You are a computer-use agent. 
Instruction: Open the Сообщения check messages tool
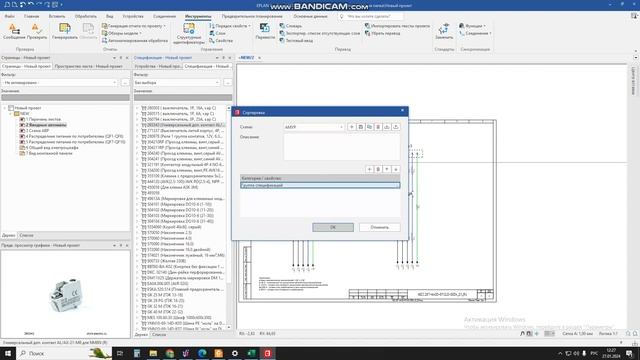(14, 31)
